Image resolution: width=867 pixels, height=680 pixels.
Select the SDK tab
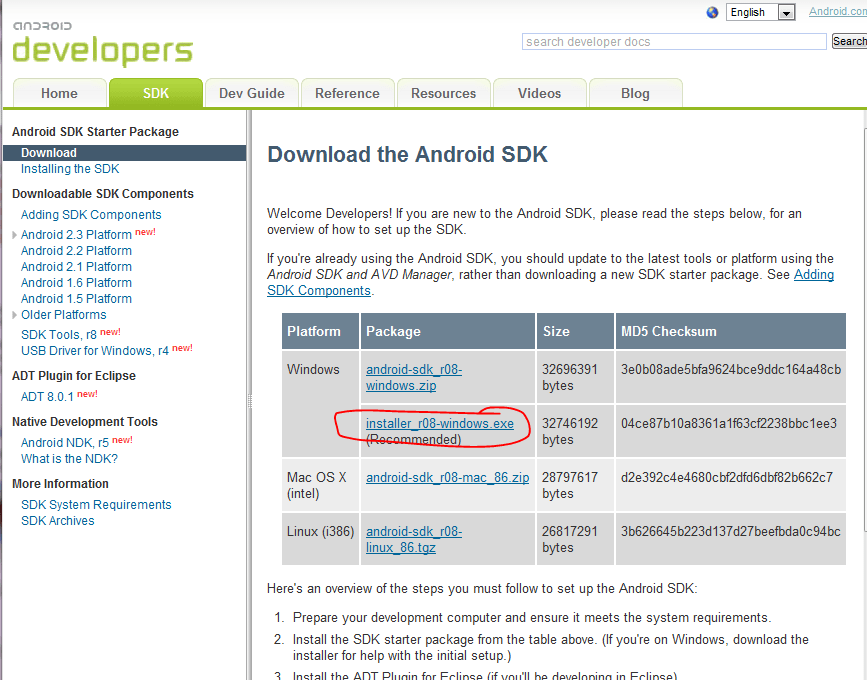pyautogui.click(x=156, y=93)
